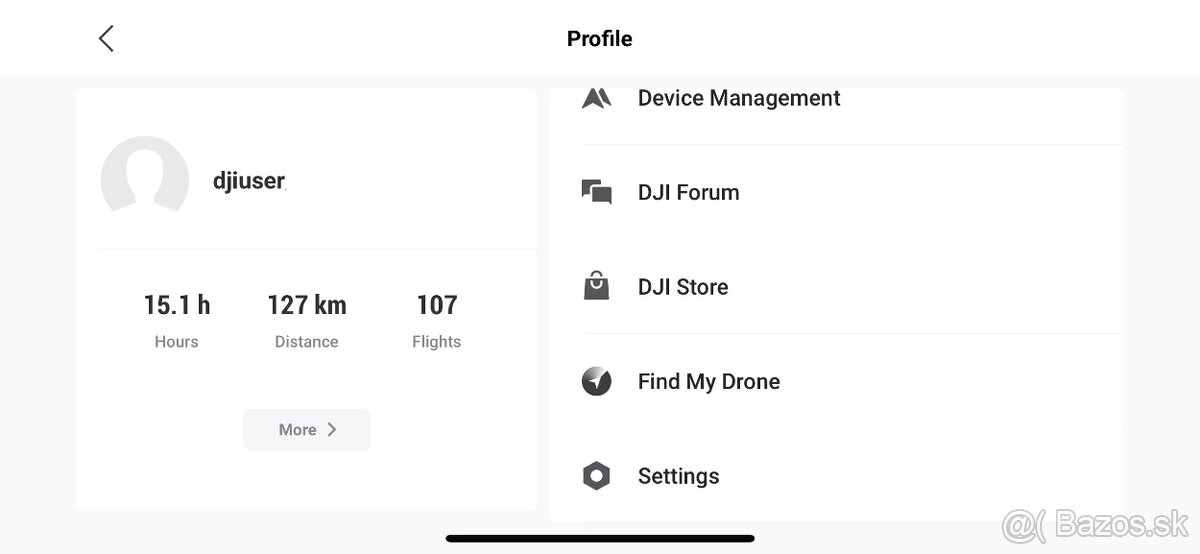The image size is (1200, 554).
Task: Go back using the back arrow
Action: (x=106, y=39)
